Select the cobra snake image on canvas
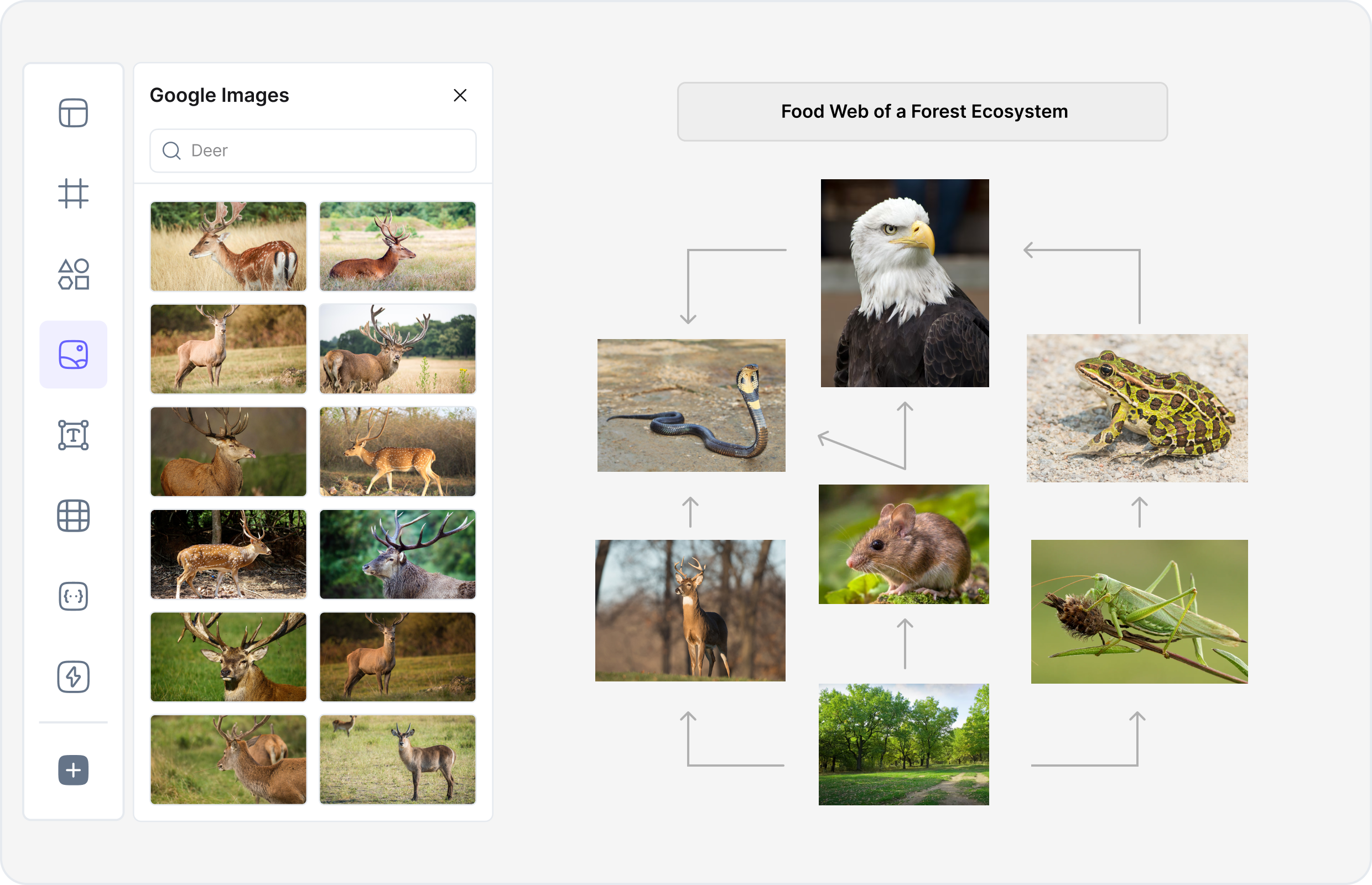Viewport: 1372px width, 885px height. point(691,405)
